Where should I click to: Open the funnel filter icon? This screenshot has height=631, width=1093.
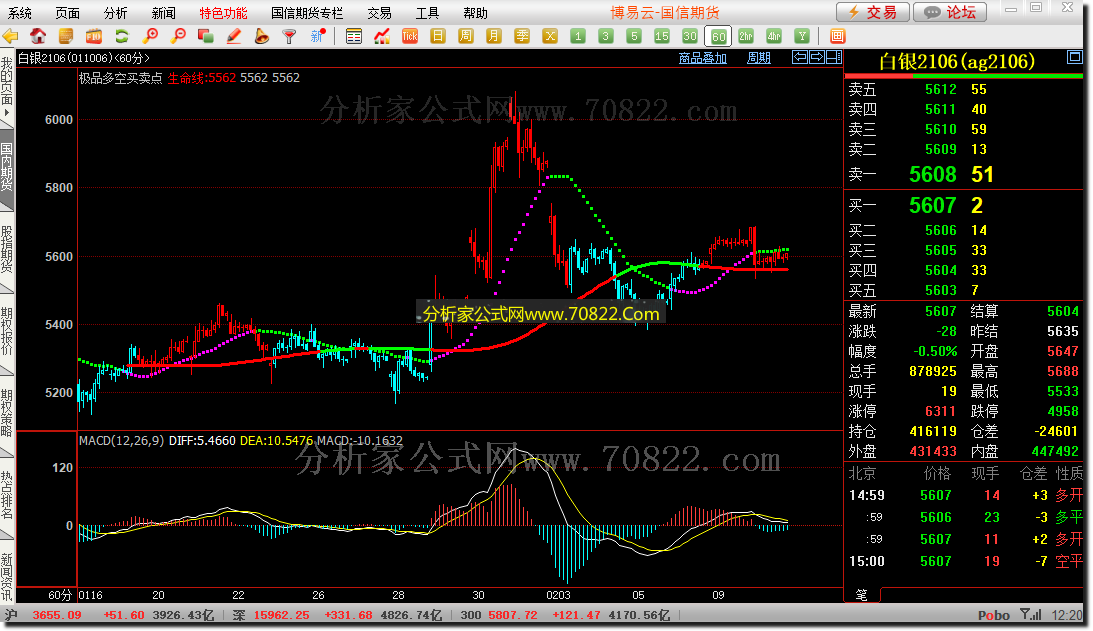[x=289, y=36]
